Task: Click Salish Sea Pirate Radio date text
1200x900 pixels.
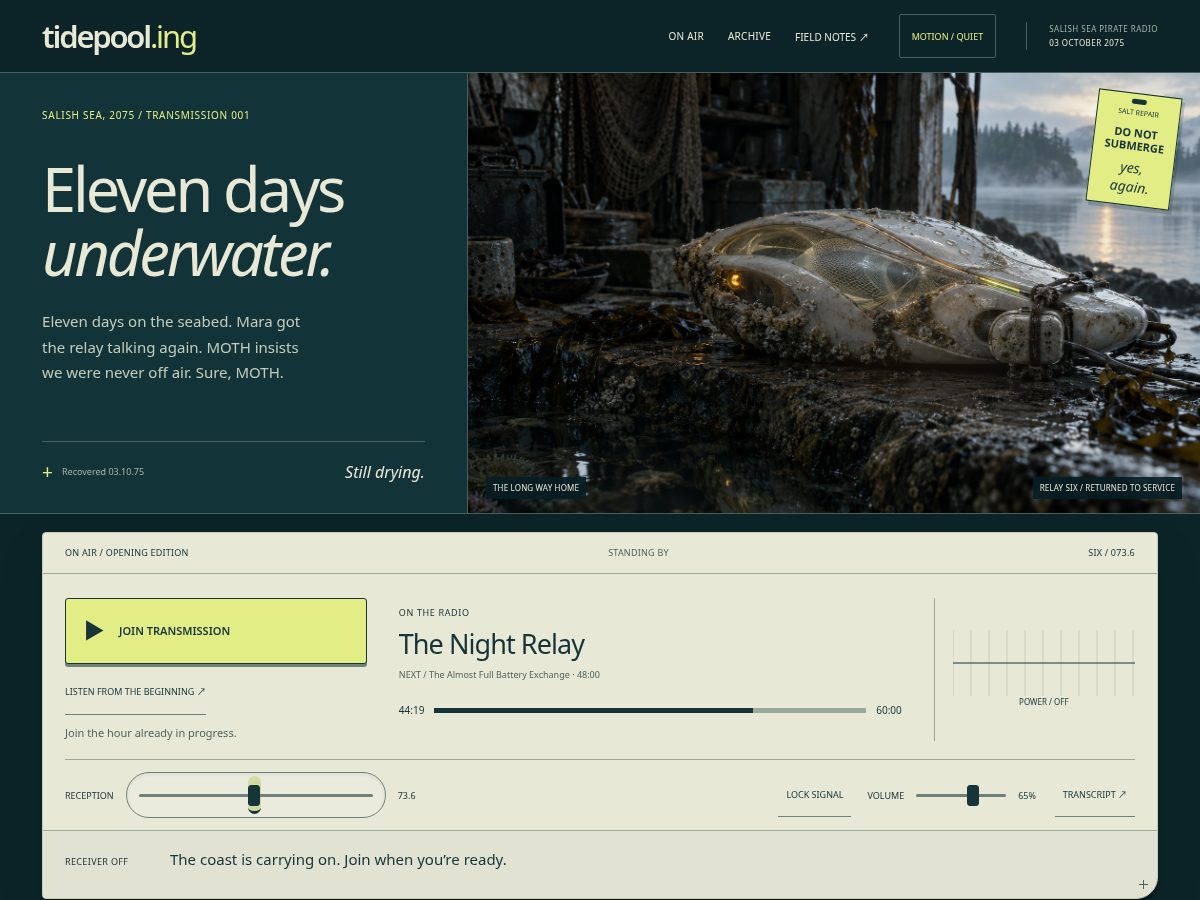Action: 1103,36
